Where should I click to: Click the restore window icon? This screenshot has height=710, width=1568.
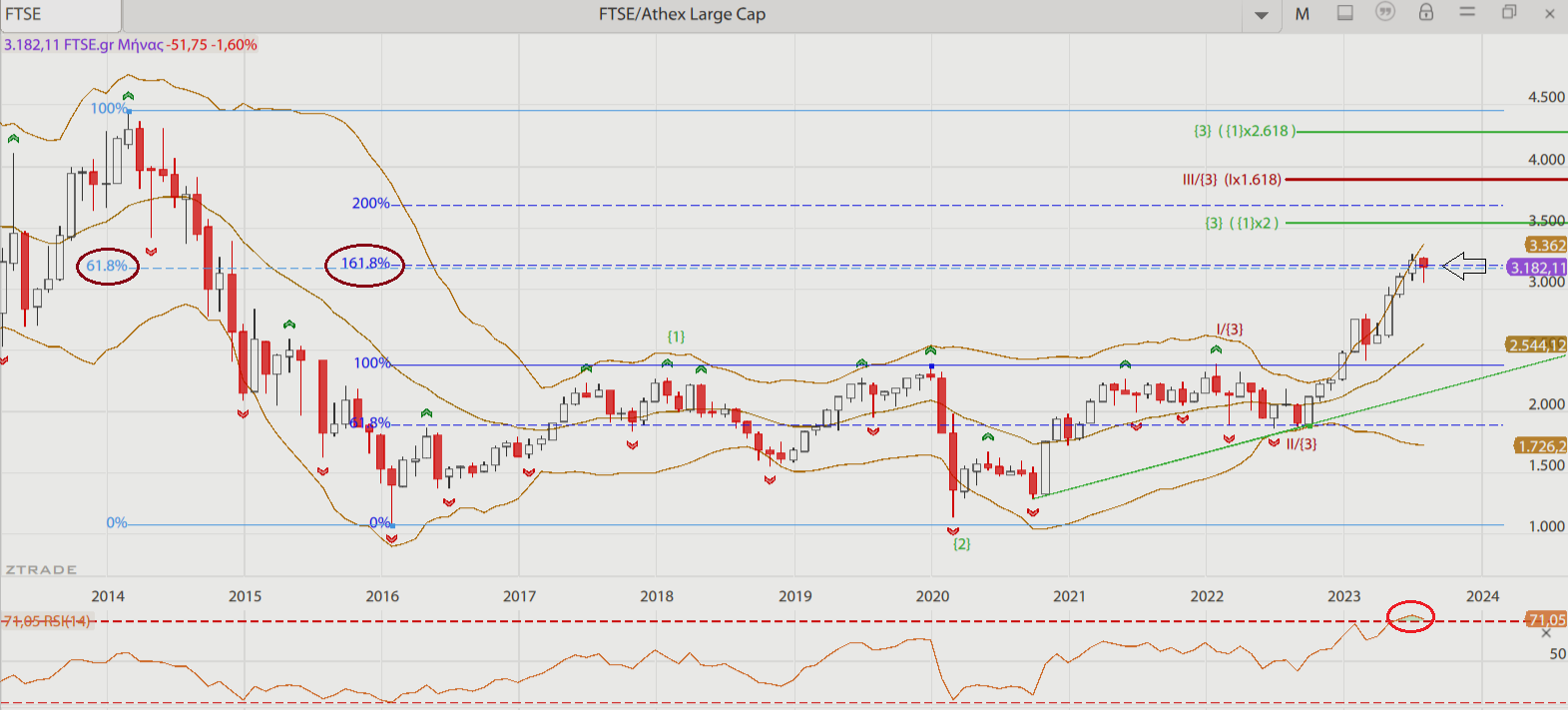[x=1509, y=13]
